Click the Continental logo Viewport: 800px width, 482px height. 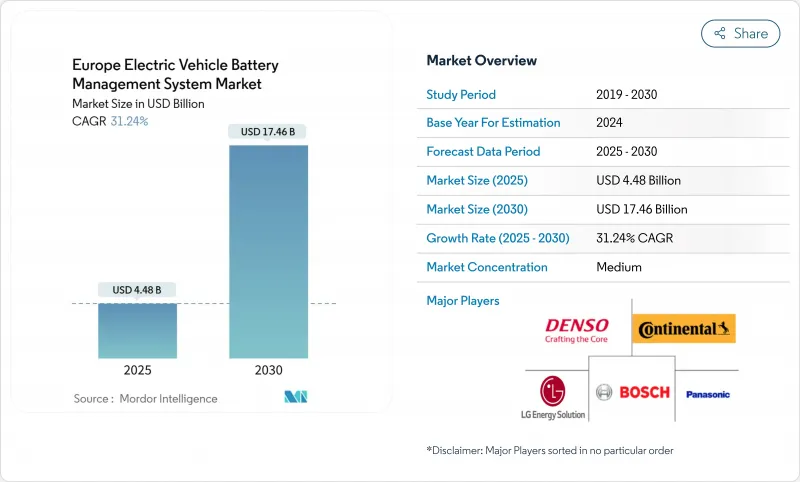point(686,328)
